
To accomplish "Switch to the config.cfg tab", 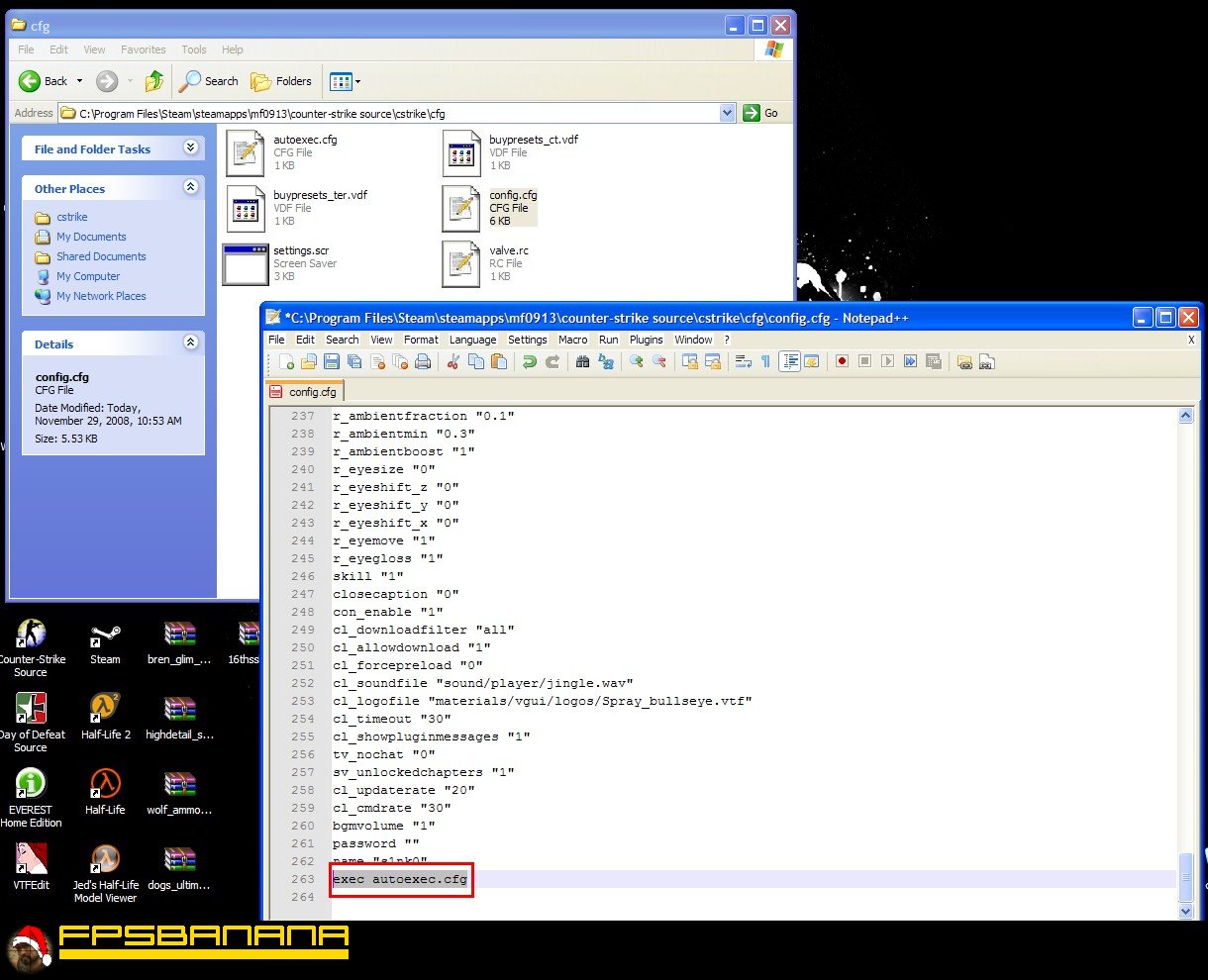I will click(x=304, y=392).
